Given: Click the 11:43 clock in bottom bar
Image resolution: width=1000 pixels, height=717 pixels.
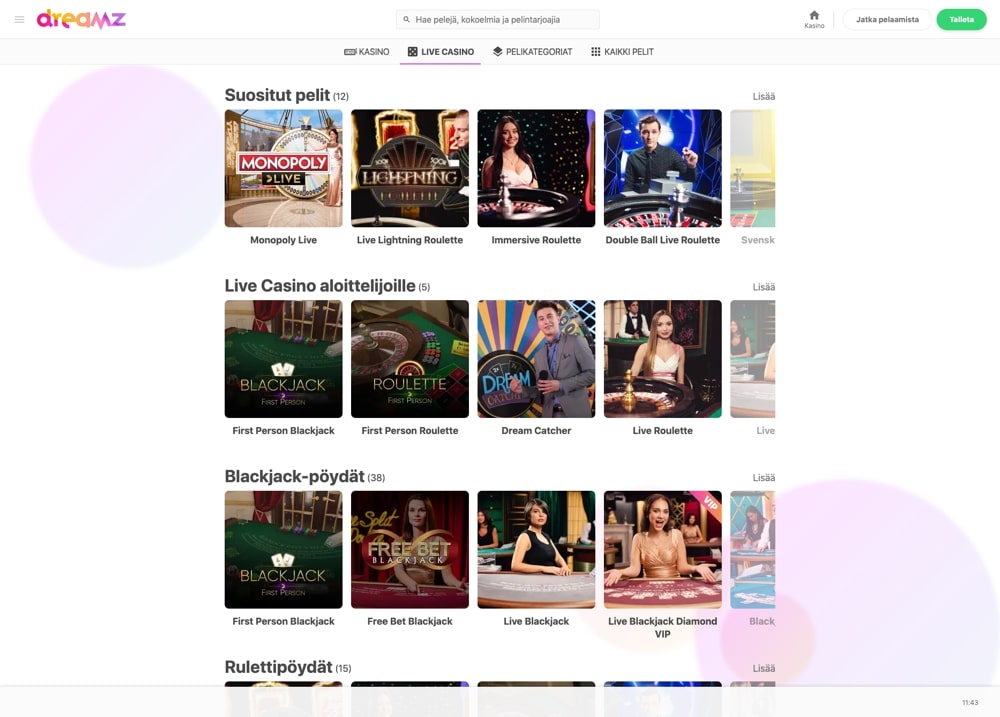Looking at the screenshot, I should 970,702.
